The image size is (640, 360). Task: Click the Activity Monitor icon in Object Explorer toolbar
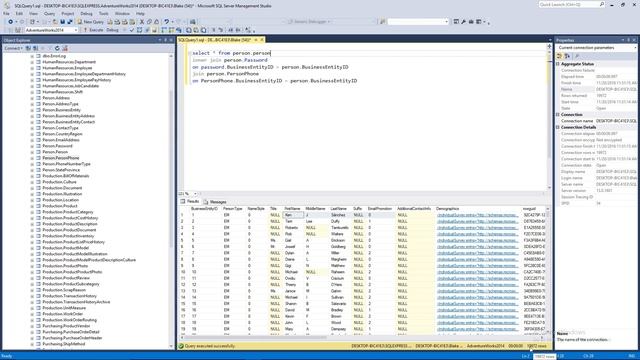pyautogui.click(x=65, y=48)
